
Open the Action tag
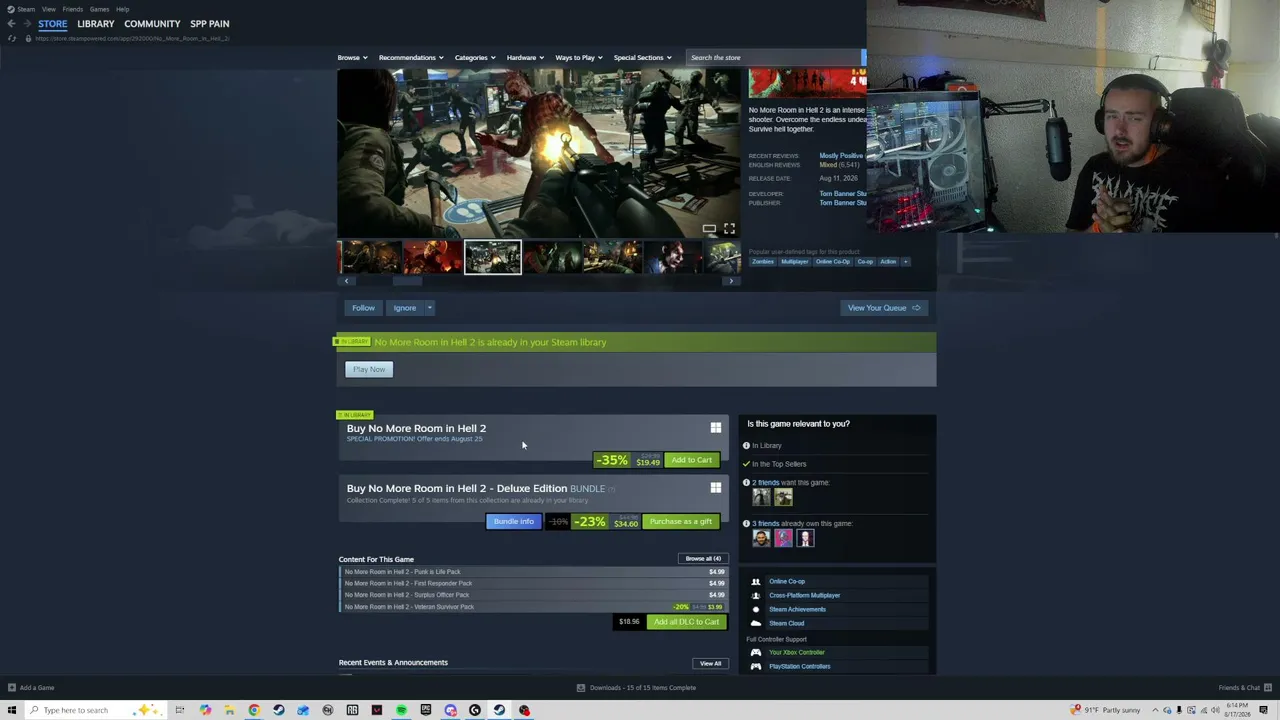888,262
